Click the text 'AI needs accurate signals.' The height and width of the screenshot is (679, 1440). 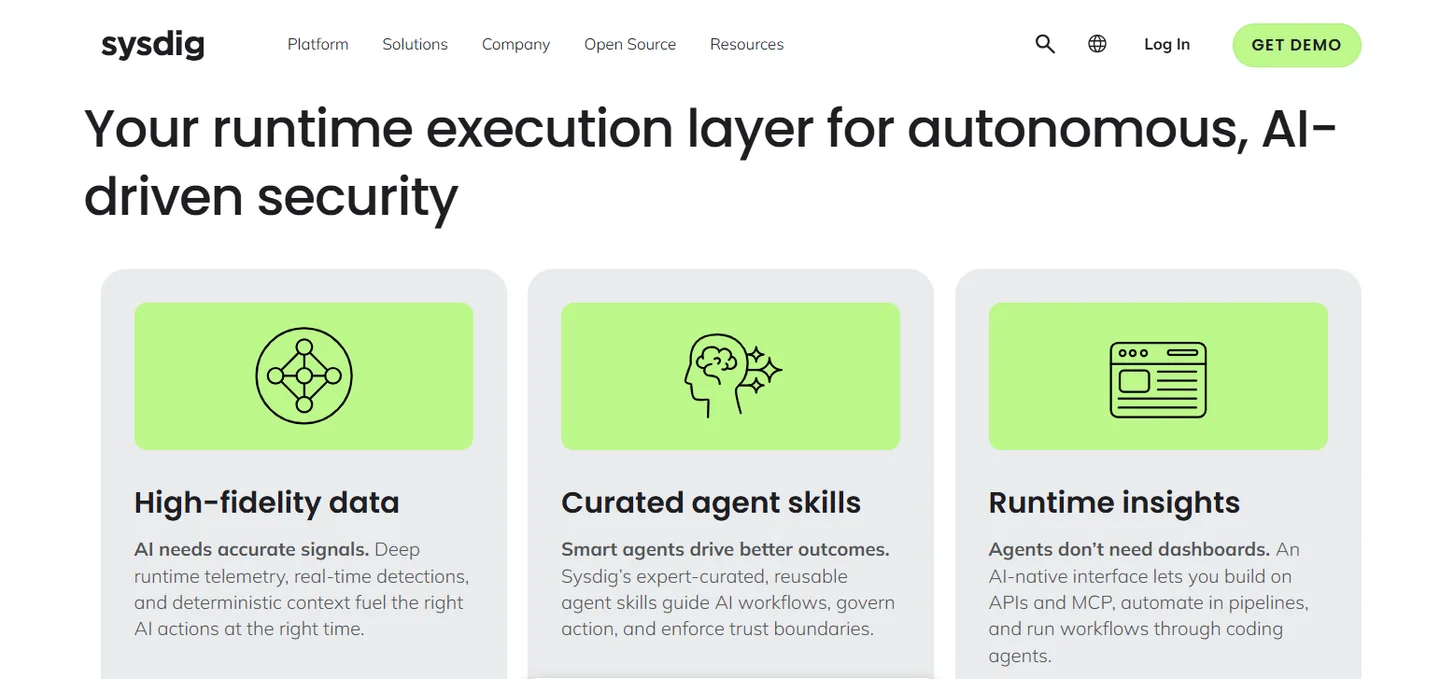click(x=252, y=549)
